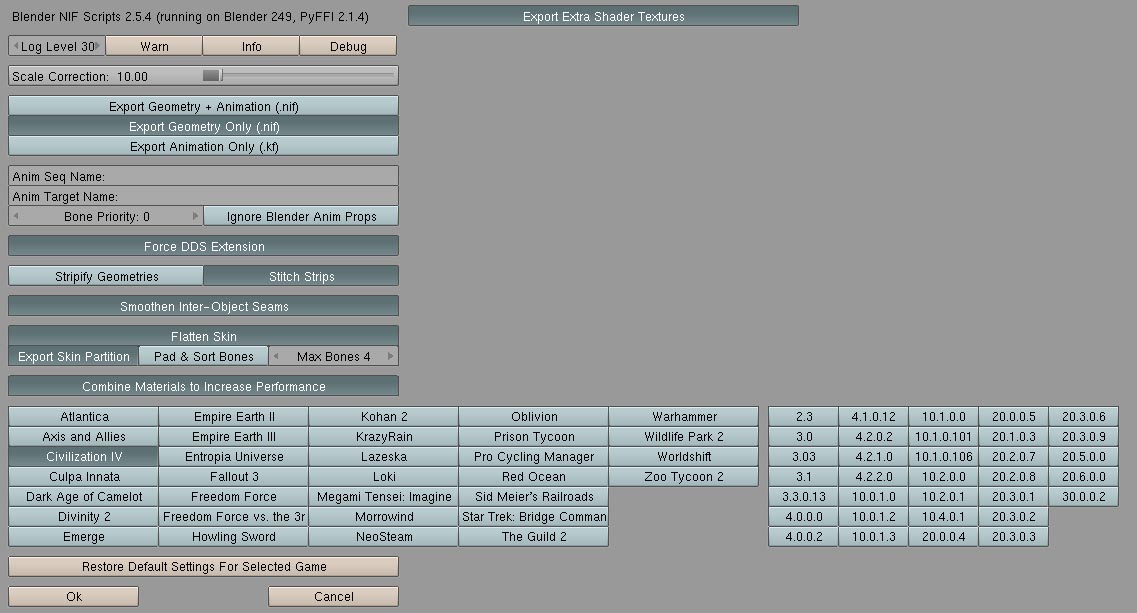The image size is (1137, 613).
Task: Select Megami Tensei: Imagine game
Action: pos(384,496)
